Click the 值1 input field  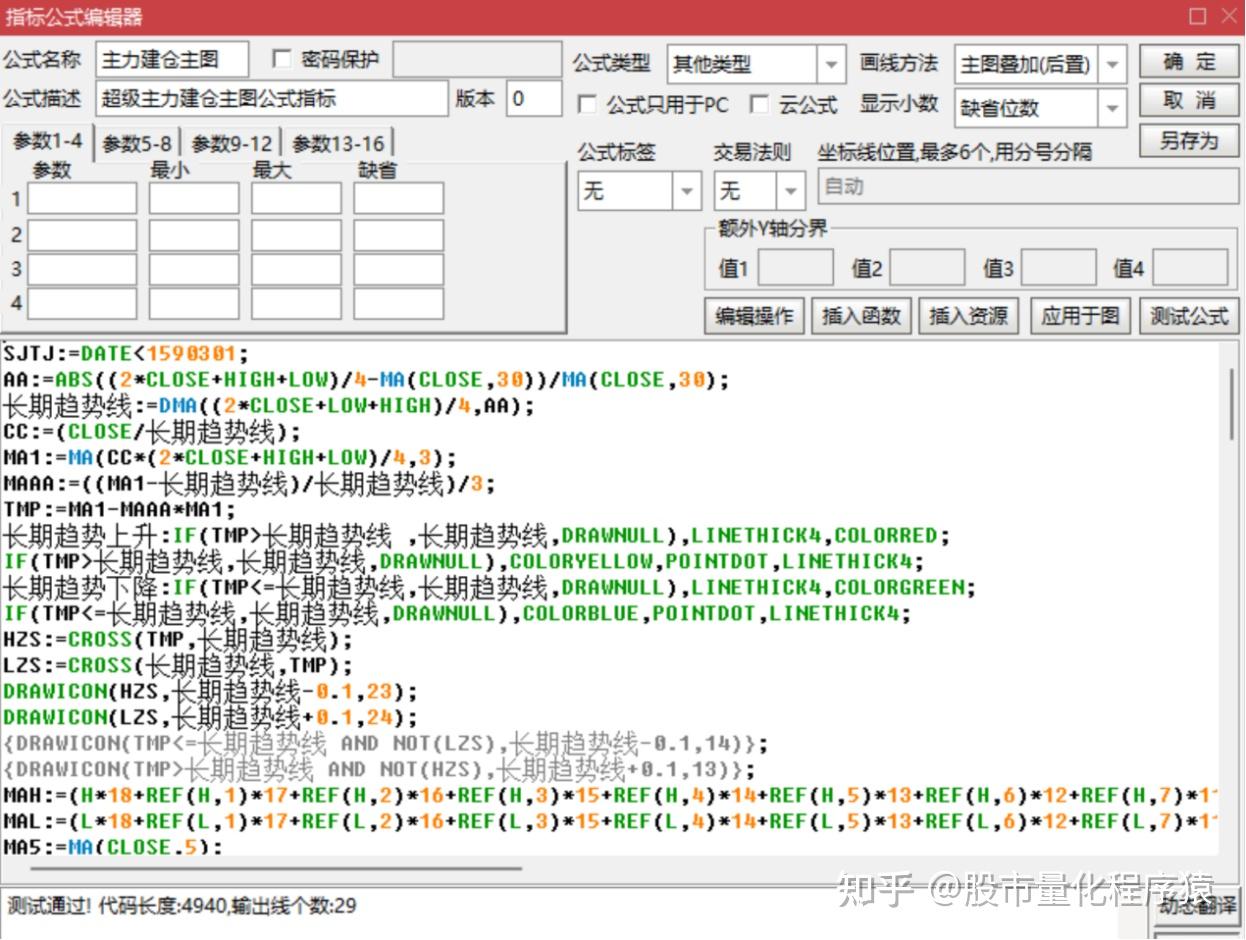point(795,268)
